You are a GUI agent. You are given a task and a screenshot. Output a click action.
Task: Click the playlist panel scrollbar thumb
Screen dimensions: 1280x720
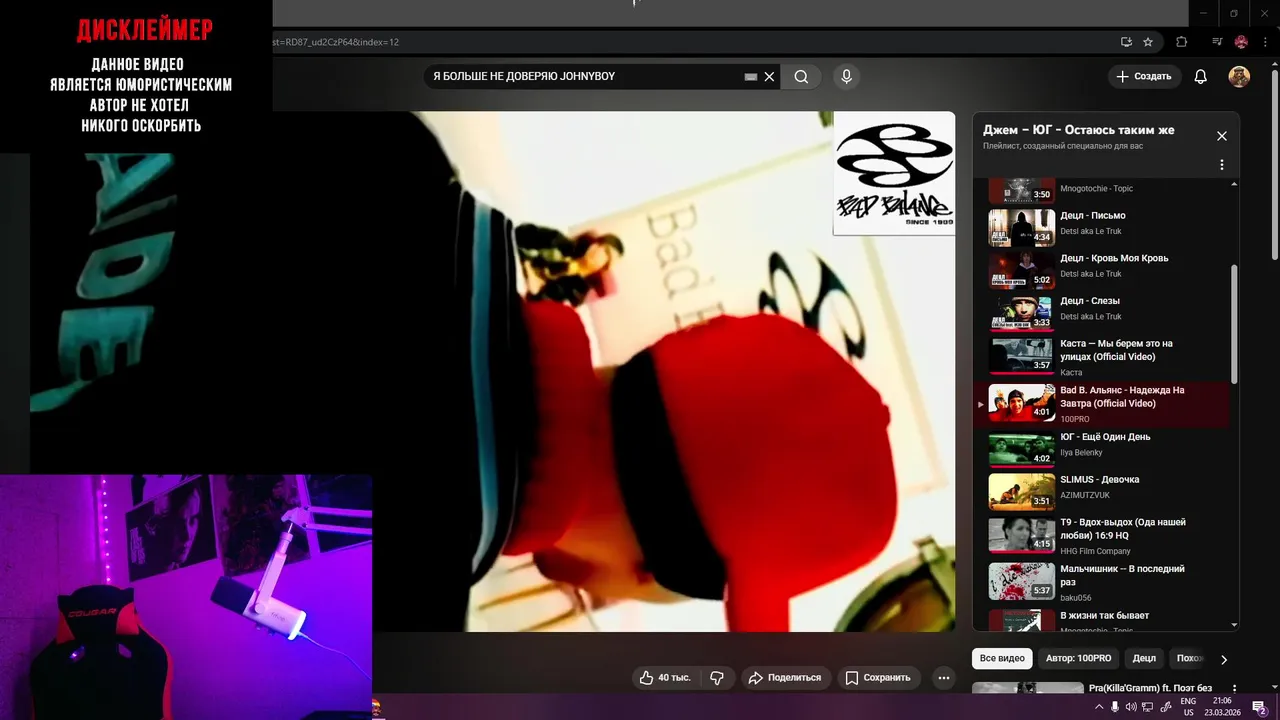tap(1234, 324)
